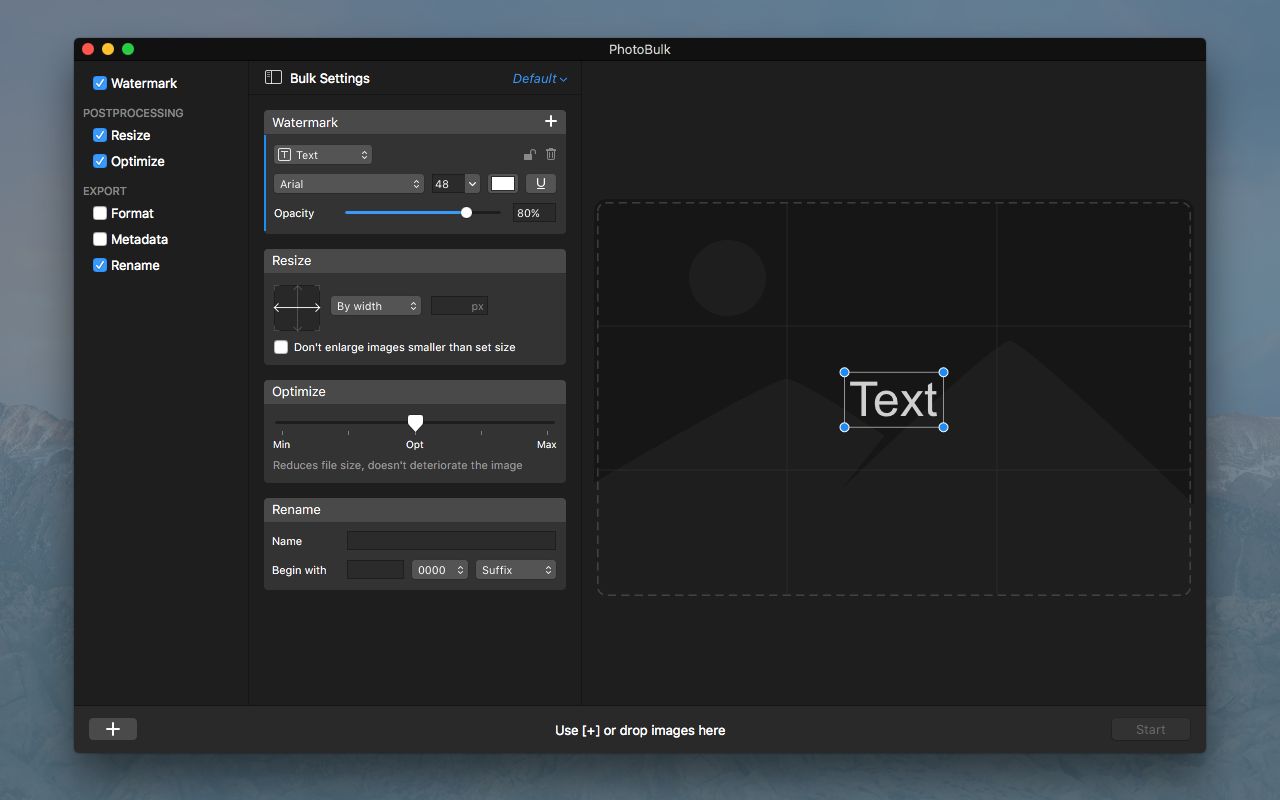This screenshot has width=1280, height=800.
Task: Select the Watermark section in the sidebar
Action: pyautogui.click(x=141, y=83)
